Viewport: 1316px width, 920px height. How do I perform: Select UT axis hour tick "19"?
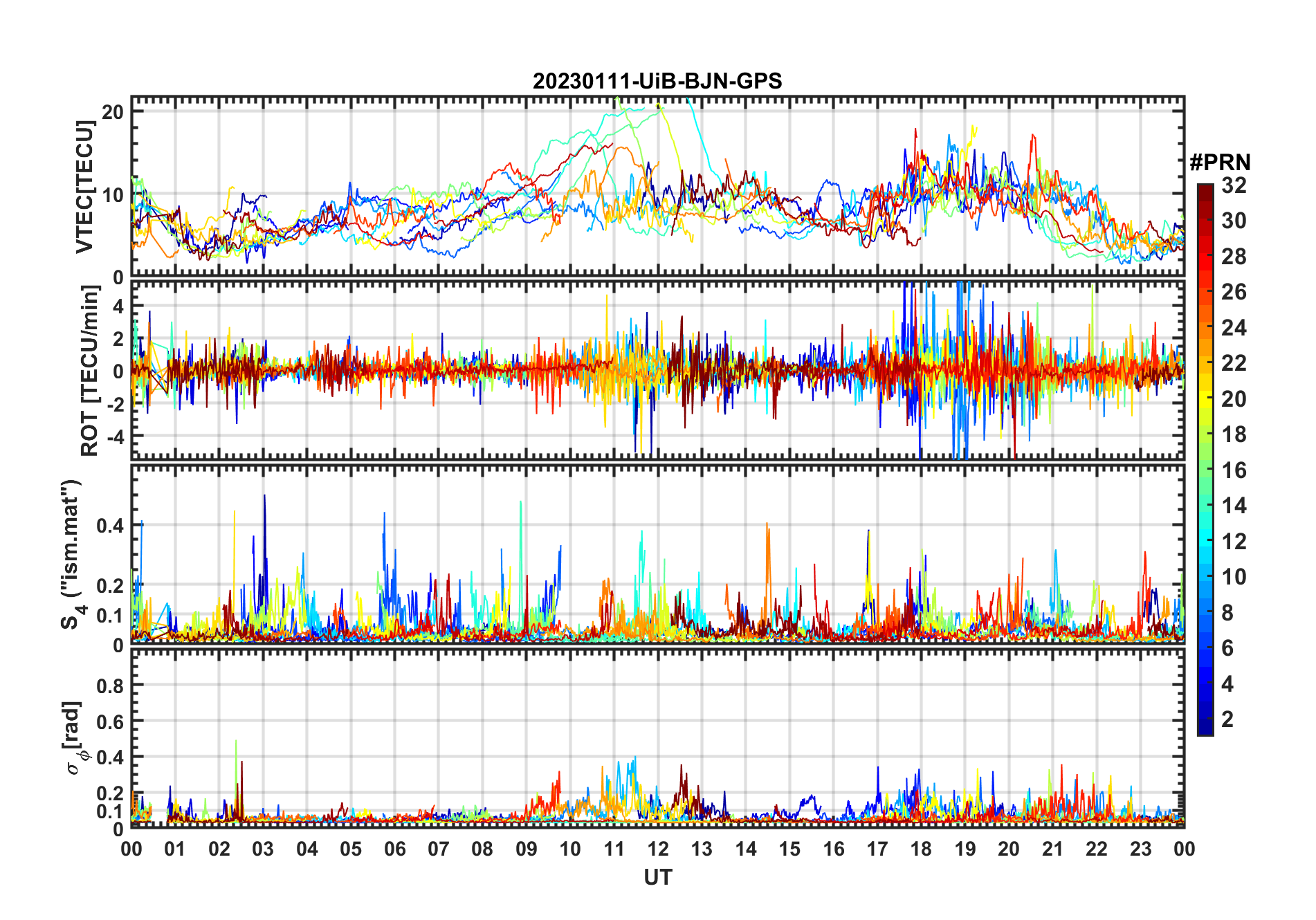(965, 849)
